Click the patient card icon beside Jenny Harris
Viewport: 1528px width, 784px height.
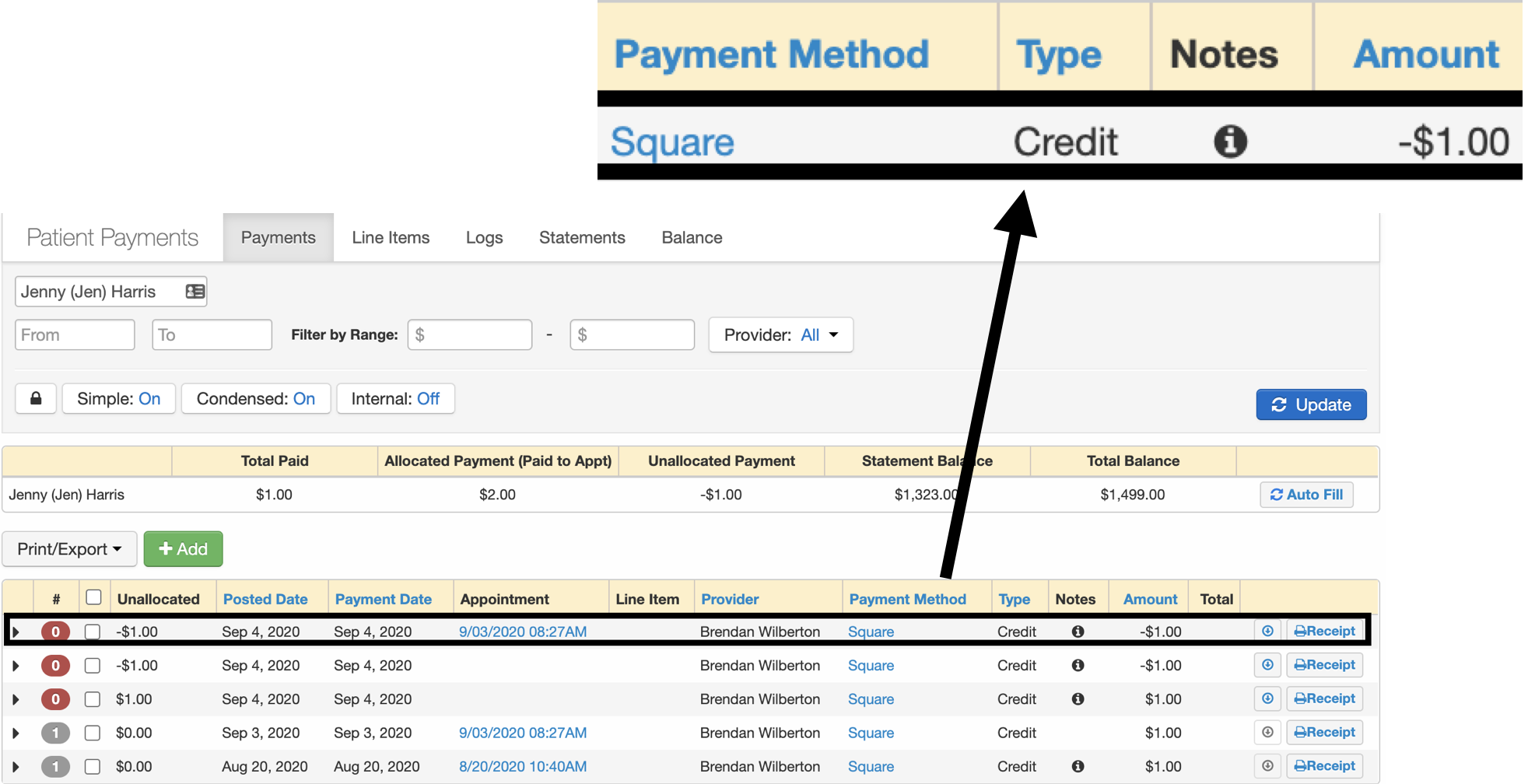click(195, 292)
